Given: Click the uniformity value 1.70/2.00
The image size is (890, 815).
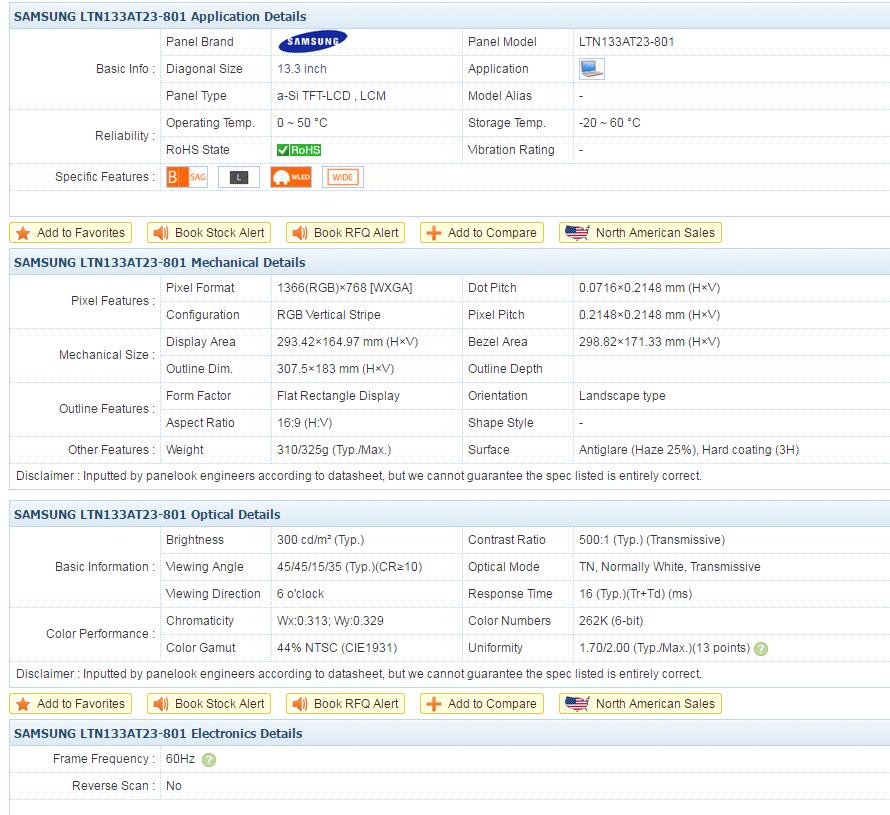Looking at the screenshot, I should tap(664, 648).
